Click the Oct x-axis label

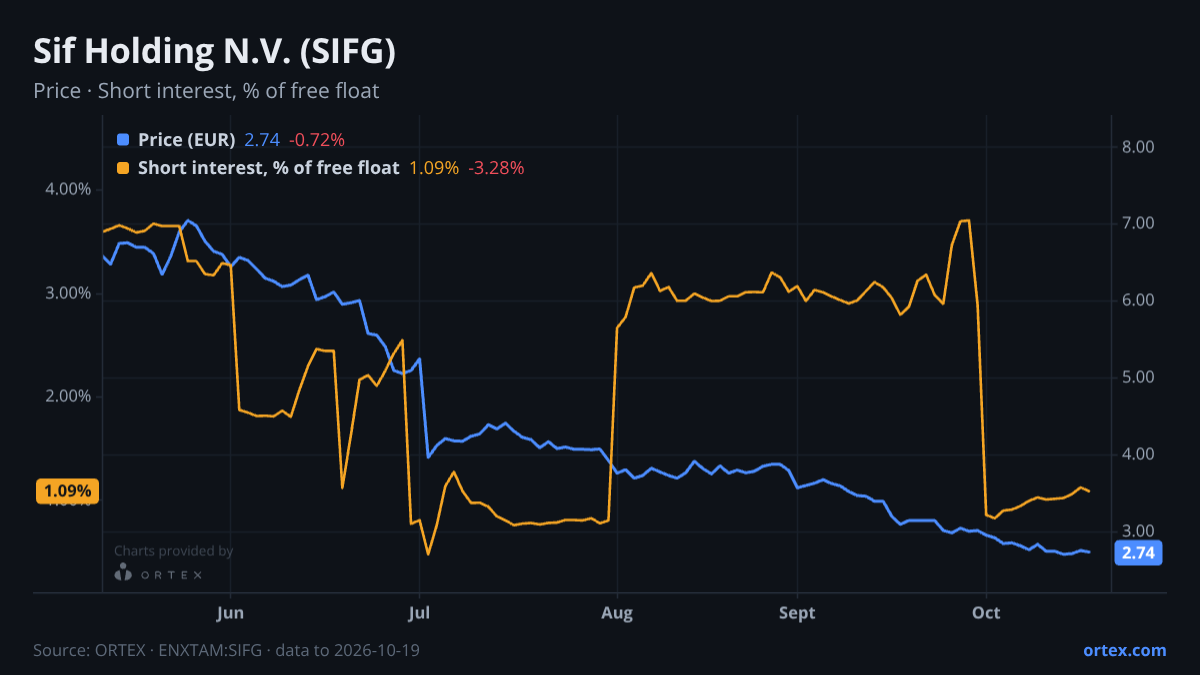click(x=986, y=613)
